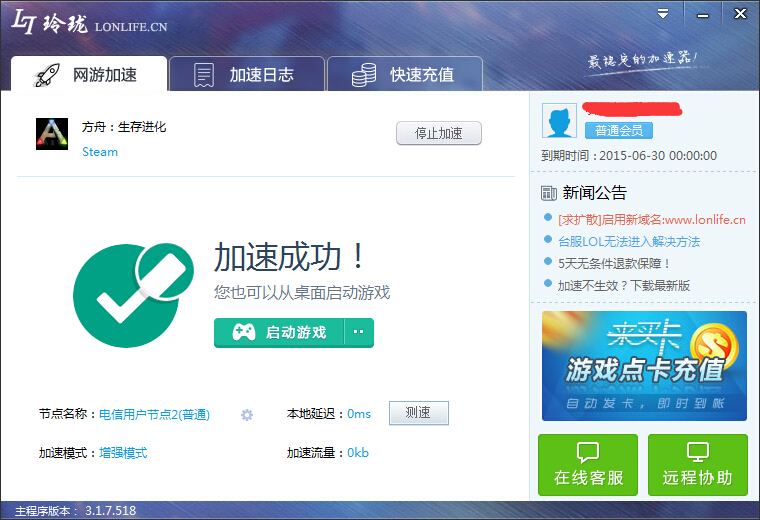Viewport: 760px width, 520px height.
Task: Open node settings gear icon
Action: click(247, 414)
